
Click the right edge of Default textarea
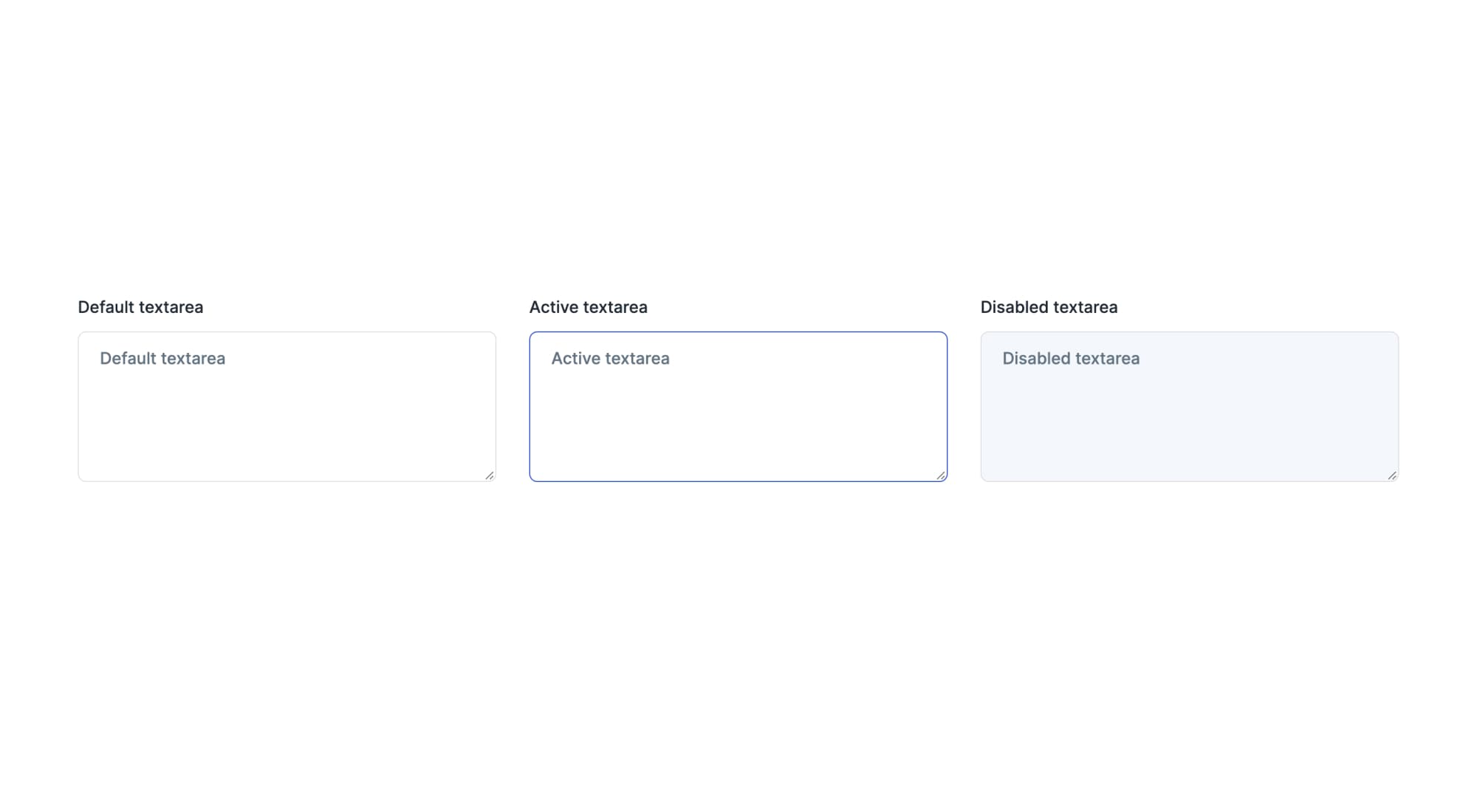click(496, 406)
